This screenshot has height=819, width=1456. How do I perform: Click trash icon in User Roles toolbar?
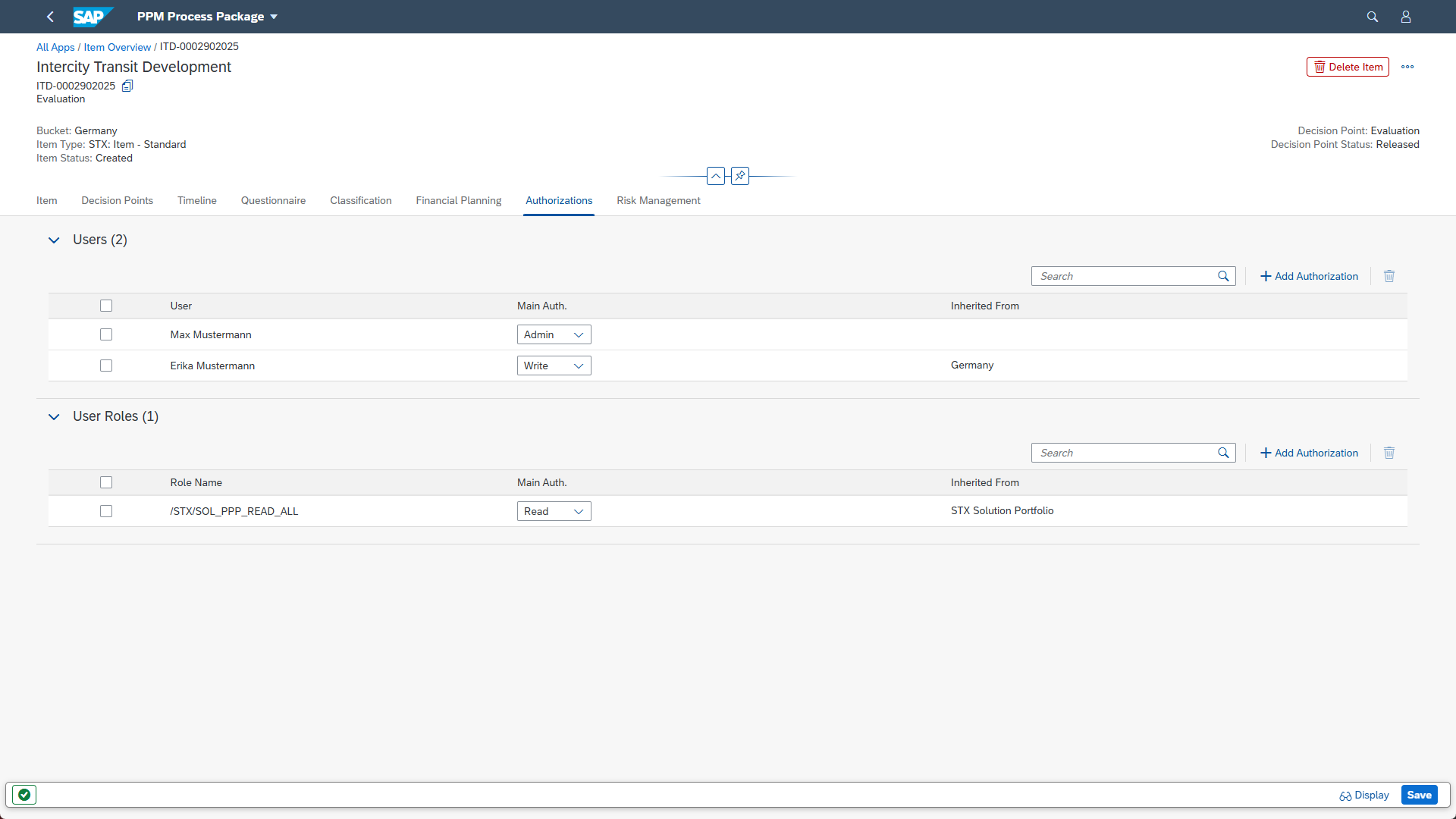pyautogui.click(x=1389, y=453)
